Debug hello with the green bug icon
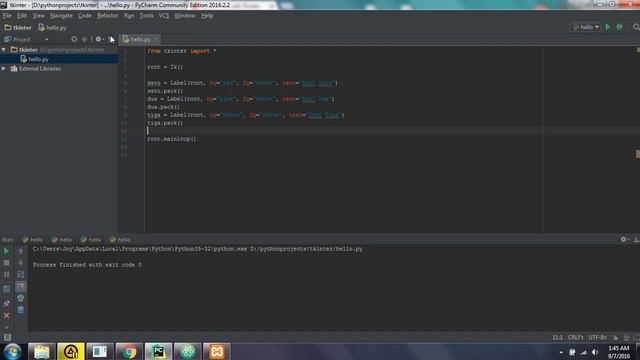The height and width of the screenshot is (360, 640). 620,27
